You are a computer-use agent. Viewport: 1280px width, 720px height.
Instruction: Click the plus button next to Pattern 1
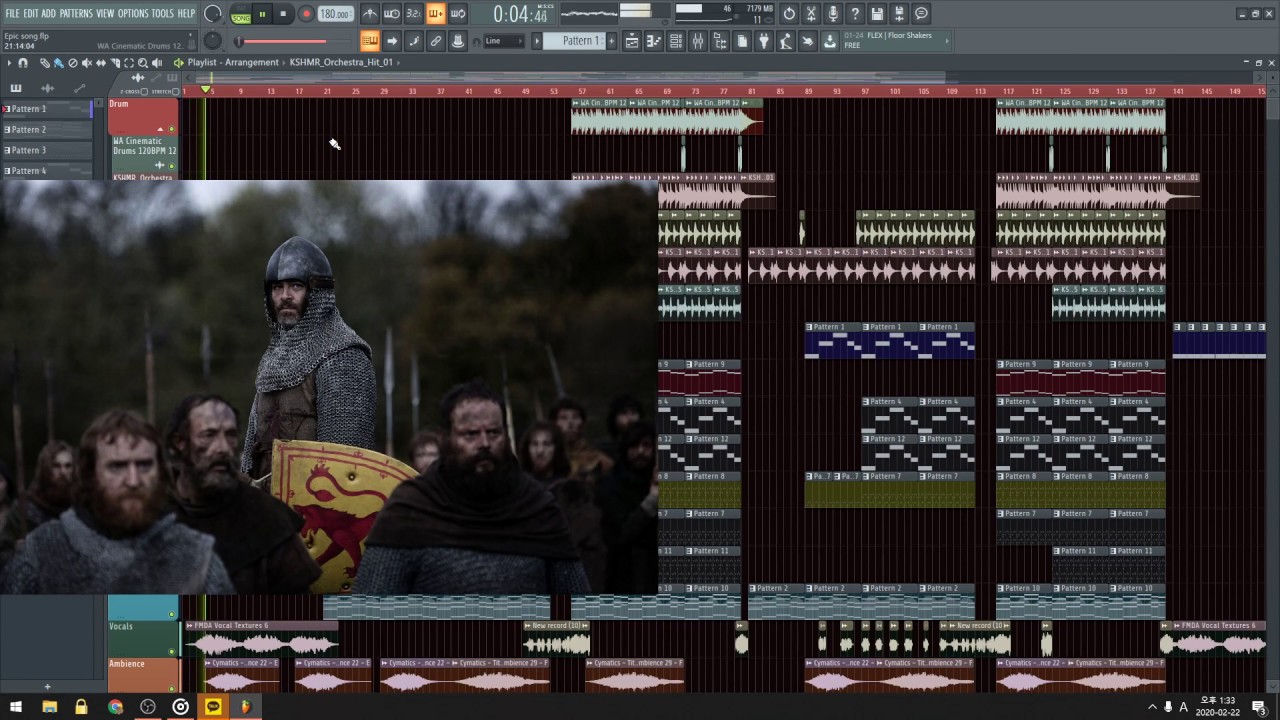tap(611, 41)
